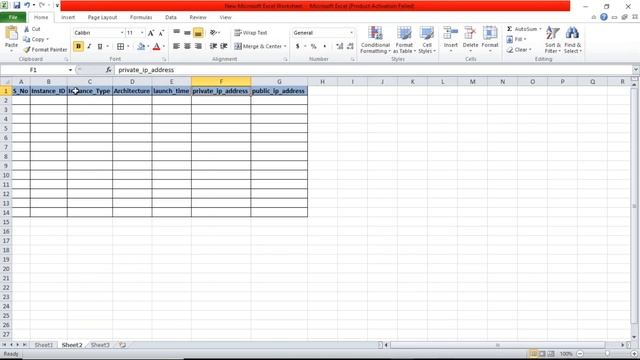Click the Bottom Align icon
This screenshot has width=640, height=360.
pyautogui.click(x=198, y=33)
